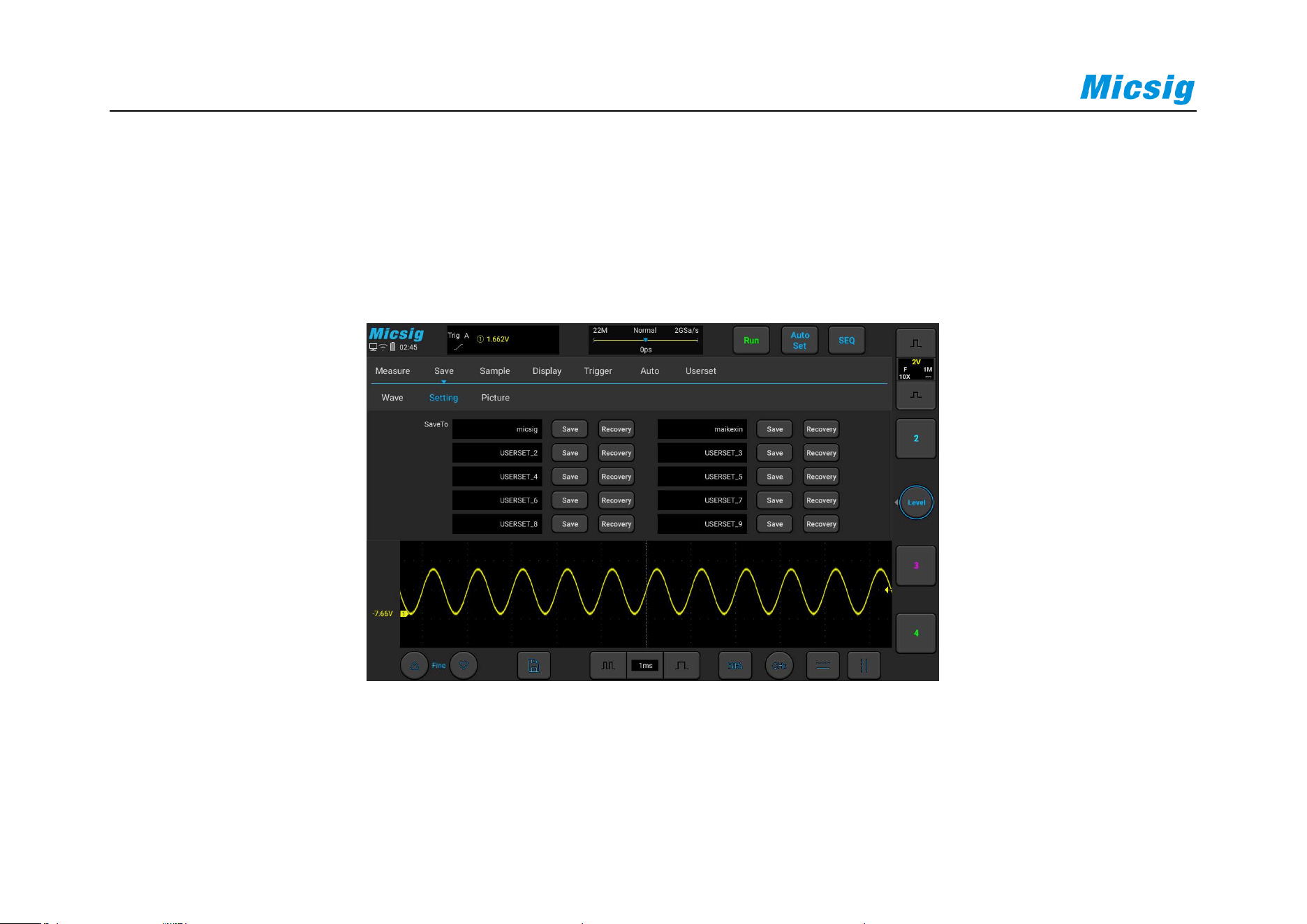Open the Auto menu
1307x924 pixels.
click(650, 371)
